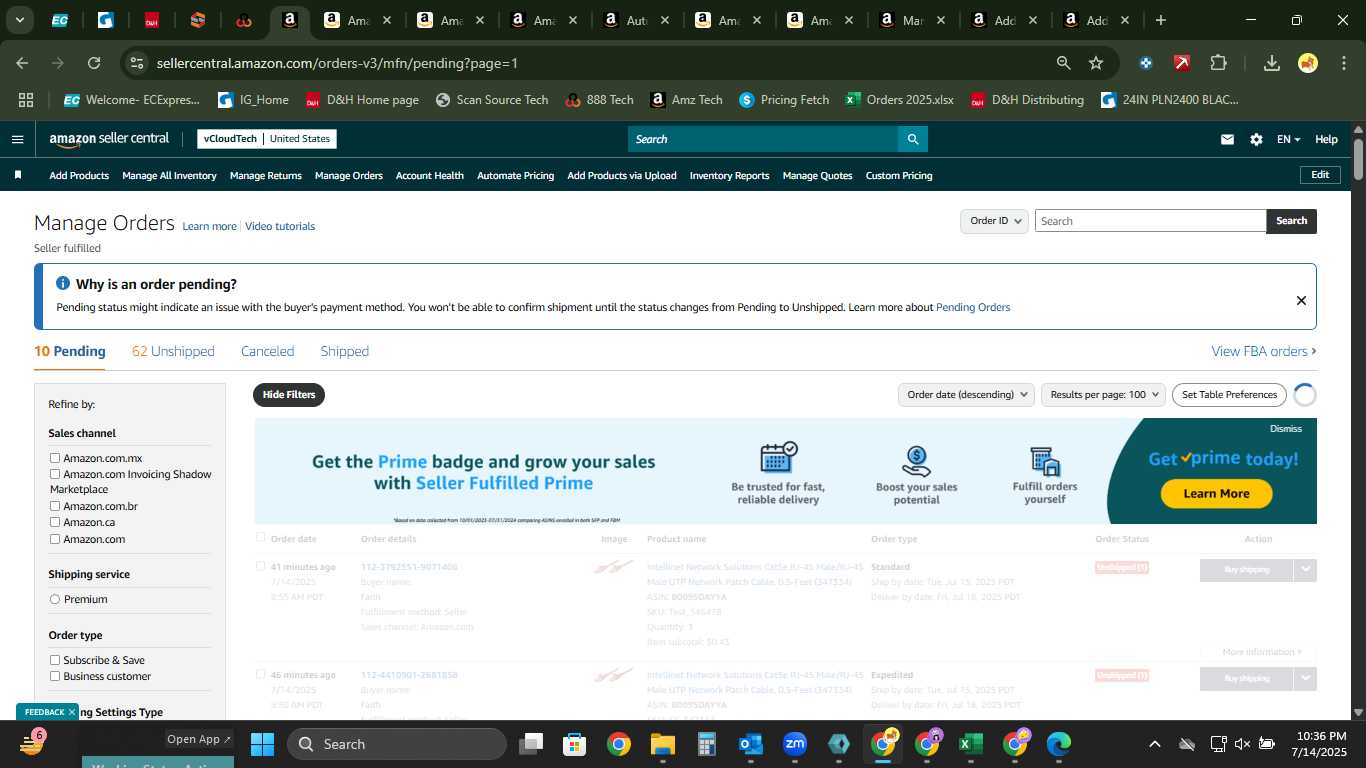
Task: Click the top Seller Central search box
Action: tap(762, 139)
